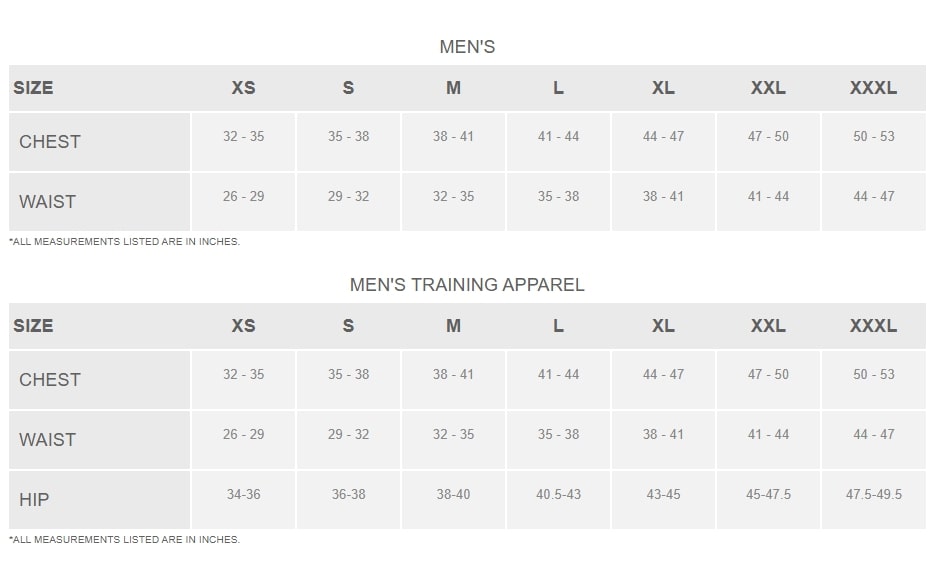933x563 pixels.
Task: Select the 45-47.5 hip cell under XXL
Action: [768, 495]
